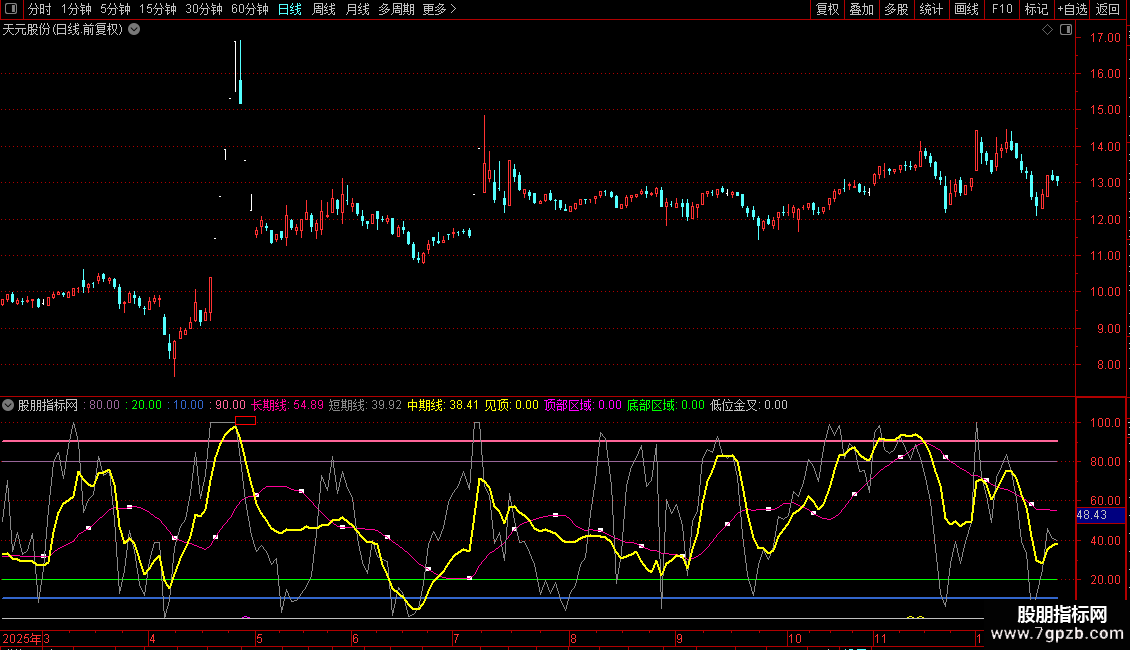The width and height of the screenshot is (1130, 650).
Task: Open the 画线 drawing tools
Action: tap(966, 9)
